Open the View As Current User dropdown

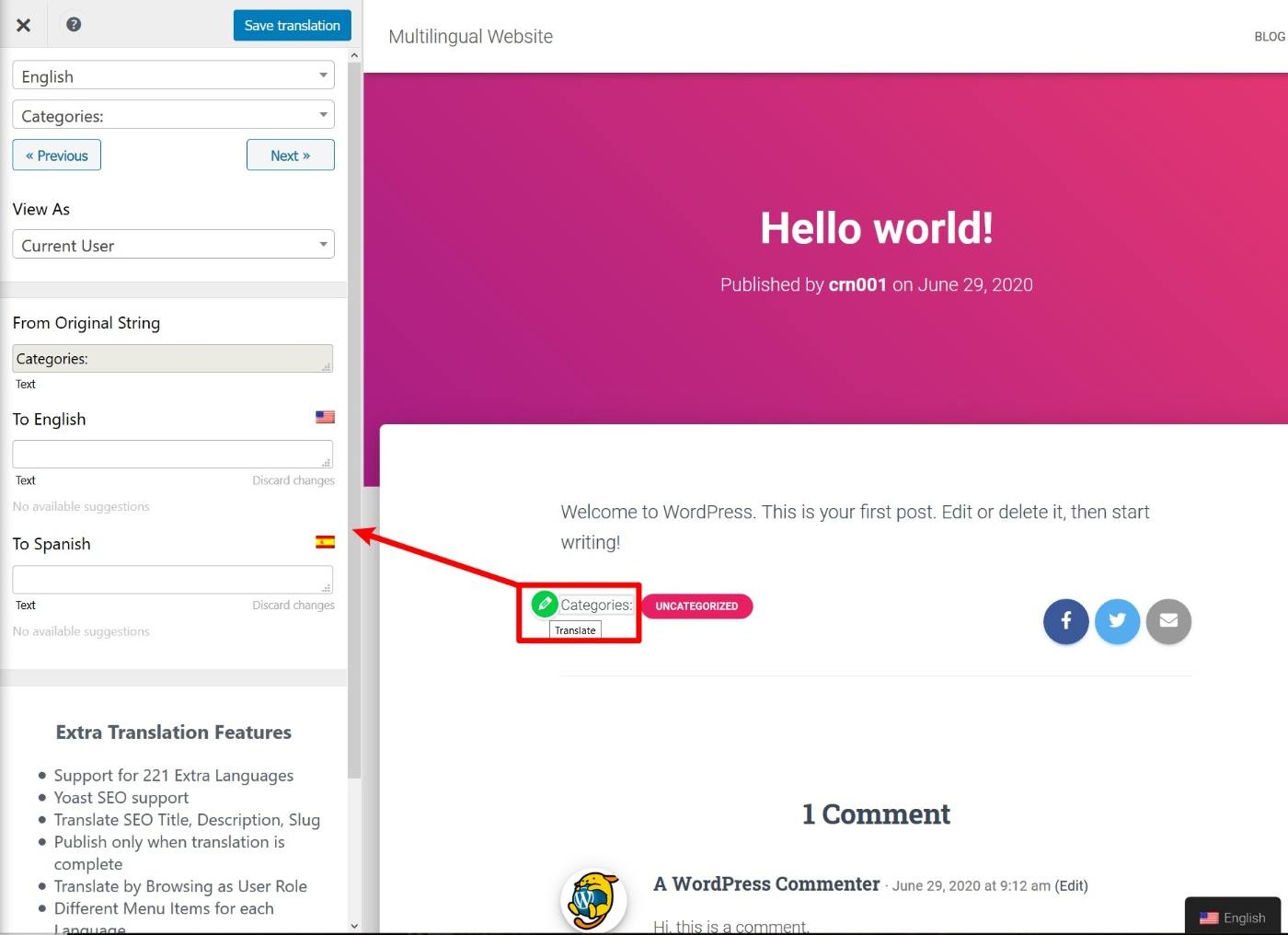pos(173,246)
